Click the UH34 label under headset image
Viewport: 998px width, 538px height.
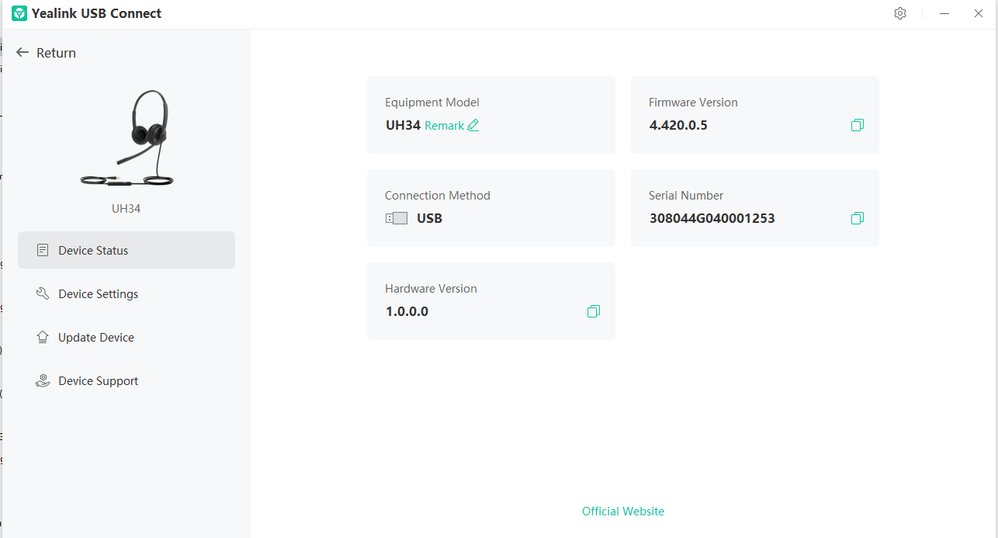pyautogui.click(x=126, y=209)
